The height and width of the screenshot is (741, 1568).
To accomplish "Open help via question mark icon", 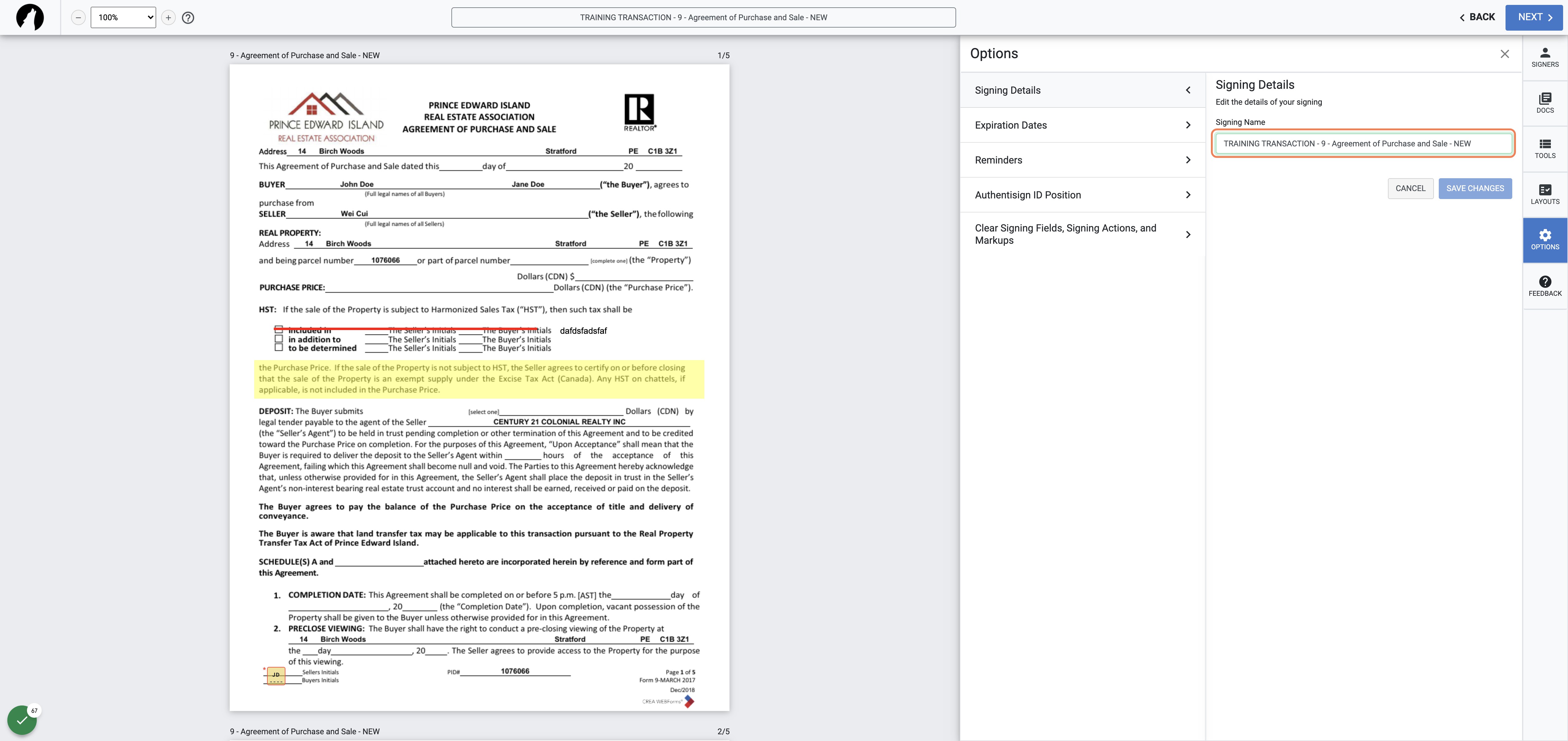I will click(x=188, y=18).
